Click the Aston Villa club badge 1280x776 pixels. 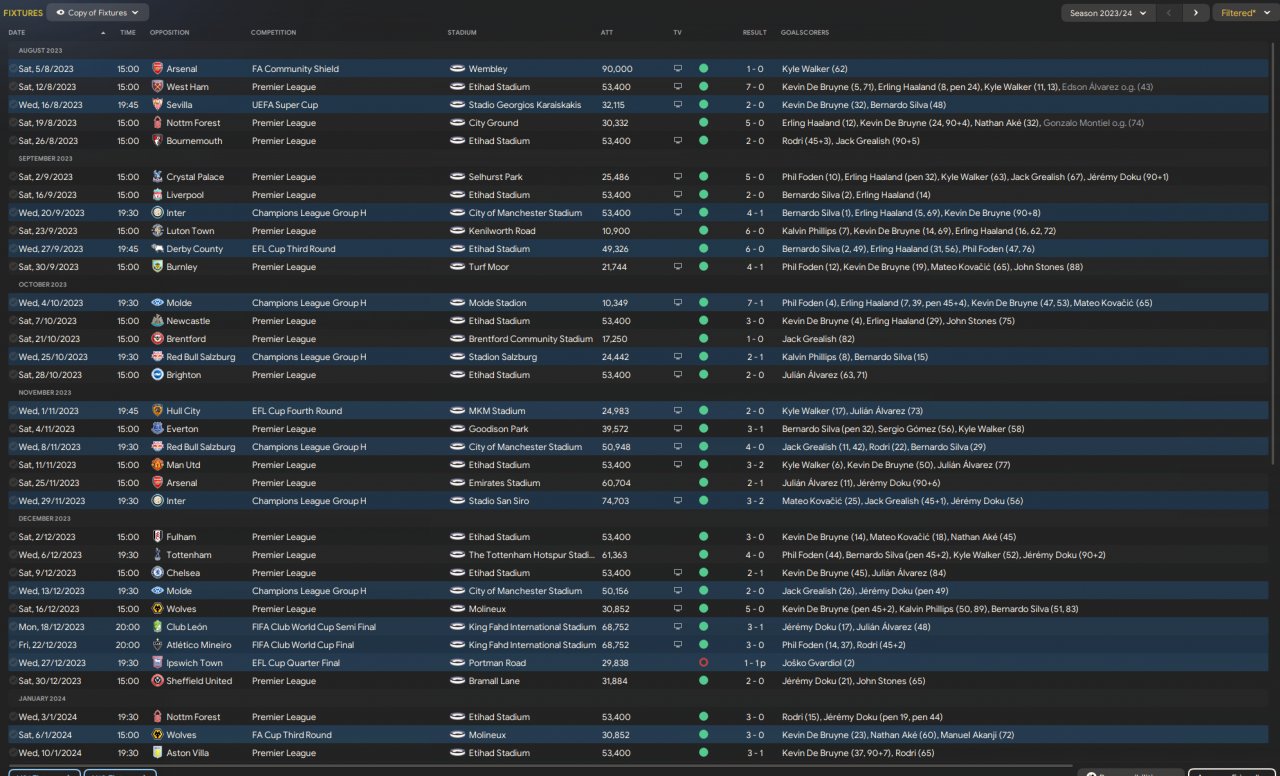[x=157, y=753]
